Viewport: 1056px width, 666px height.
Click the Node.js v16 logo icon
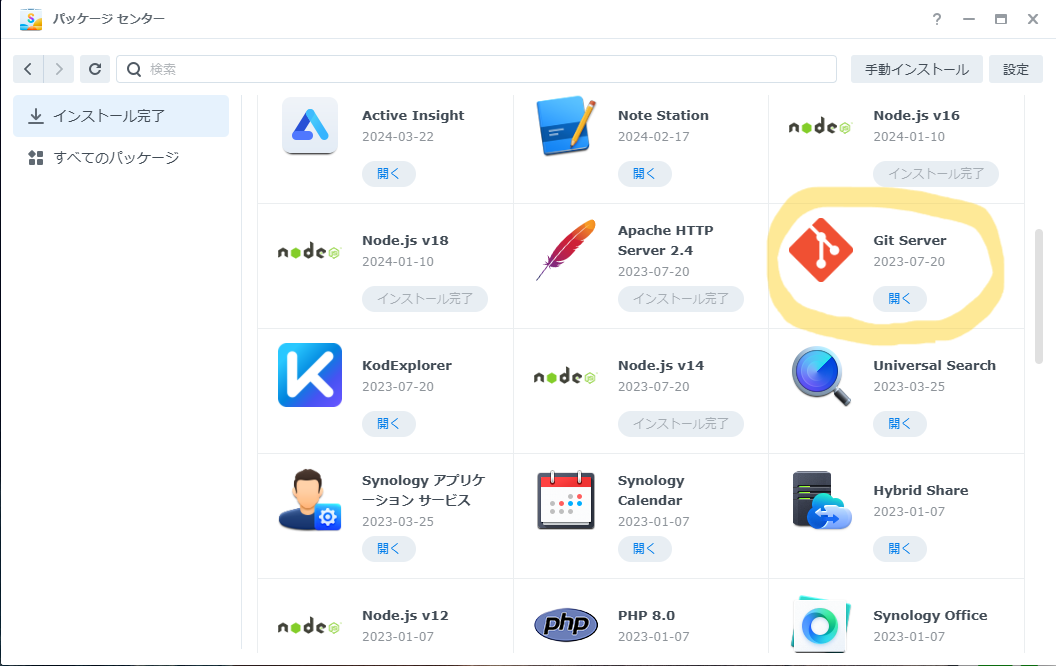[x=820, y=126]
